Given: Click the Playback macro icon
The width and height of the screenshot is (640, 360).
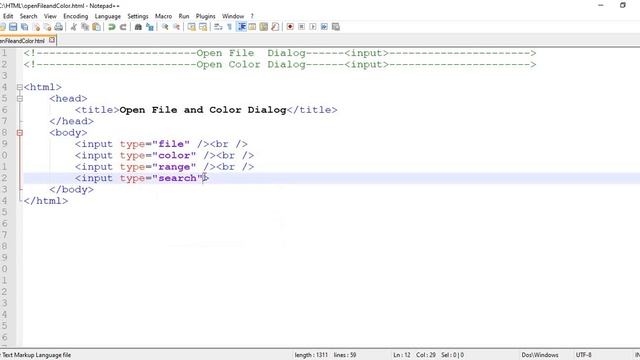Looking at the screenshot, I should pos(313,27).
